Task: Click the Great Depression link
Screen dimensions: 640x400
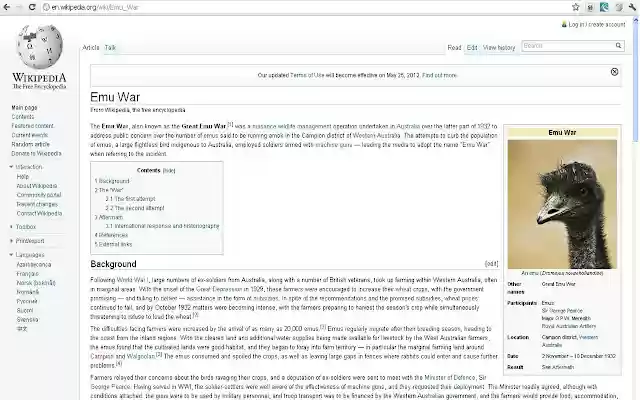Action: click(219, 289)
